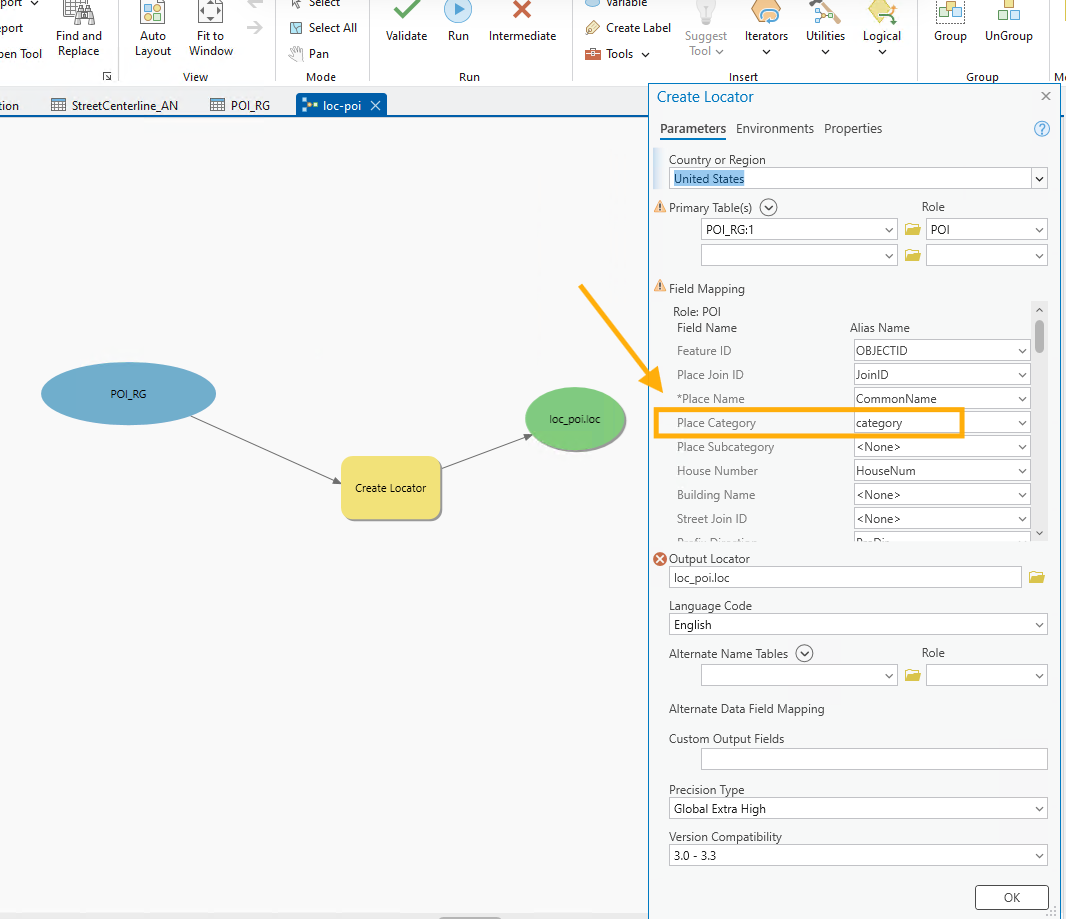
Task: Click the Create Label button
Action: tap(628, 28)
